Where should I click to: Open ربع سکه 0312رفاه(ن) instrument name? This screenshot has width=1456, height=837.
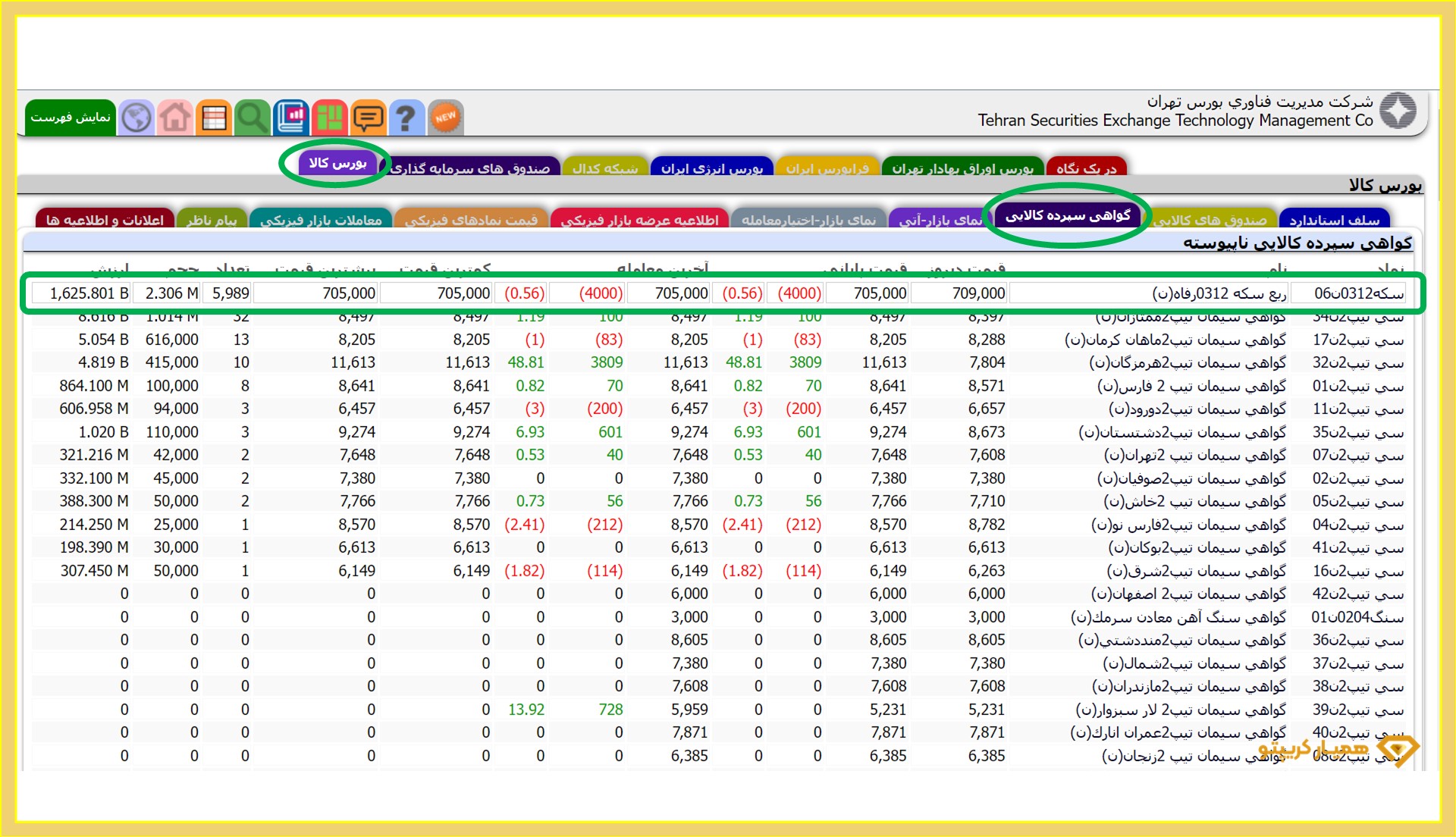pyautogui.click(x=1219, y=293)
